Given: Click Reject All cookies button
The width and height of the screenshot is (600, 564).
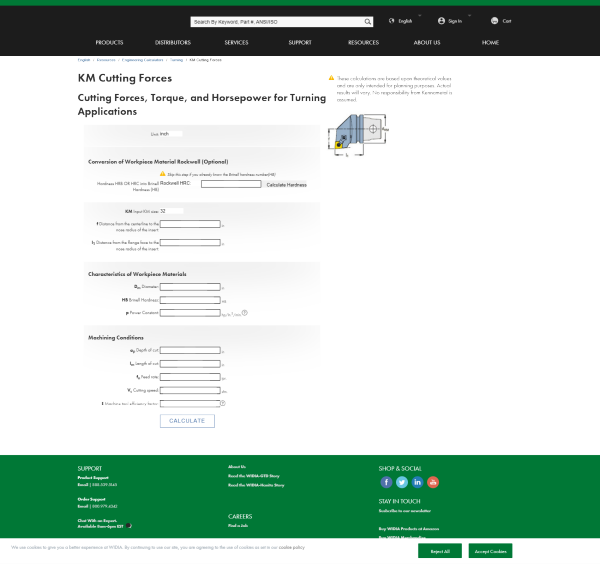Looking at the screenshot, I should (x=440, y=551).
